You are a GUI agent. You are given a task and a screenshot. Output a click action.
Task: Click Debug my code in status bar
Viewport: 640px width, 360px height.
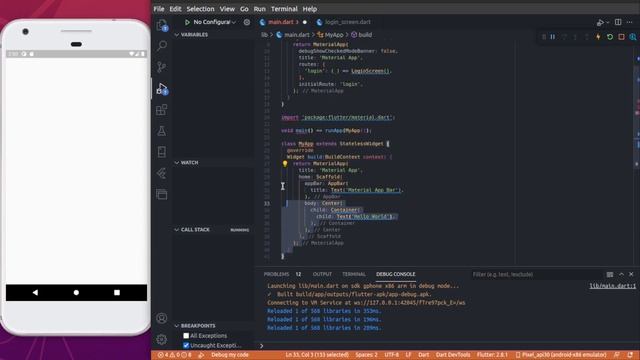point(230,355)
